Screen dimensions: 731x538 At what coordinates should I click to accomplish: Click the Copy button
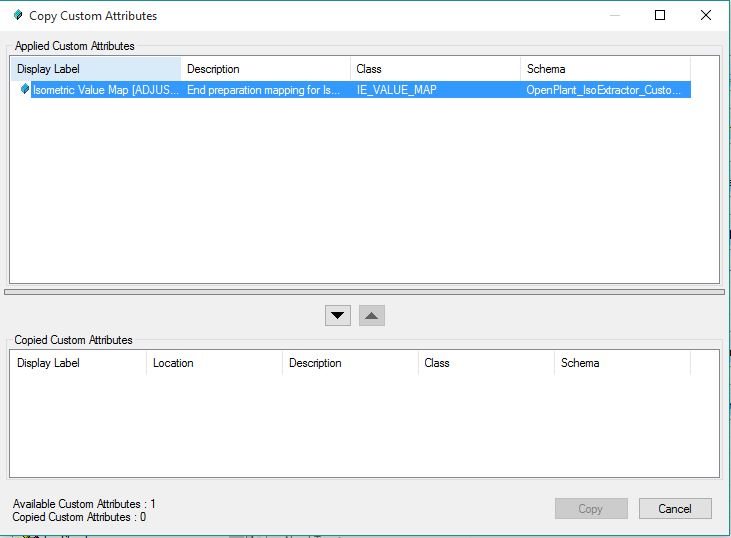pos(591,509)
